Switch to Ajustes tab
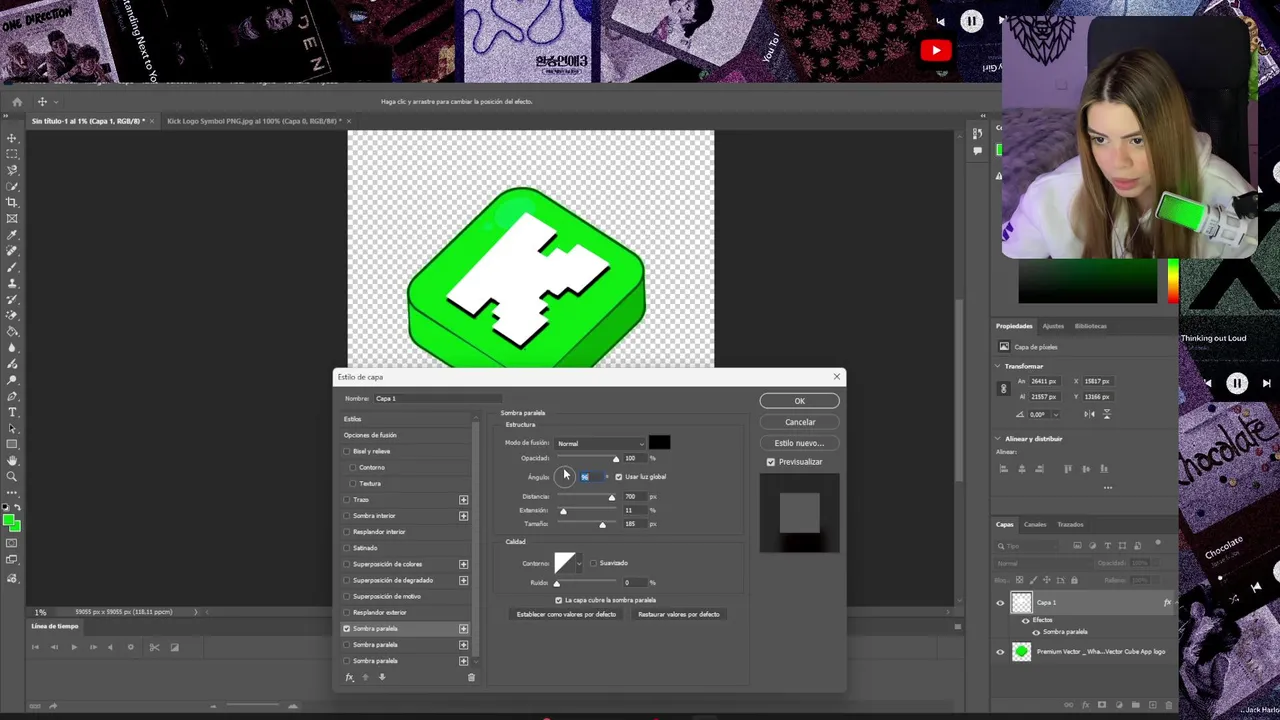Viewport: 1280px width, 720px height. point(1053,326)
